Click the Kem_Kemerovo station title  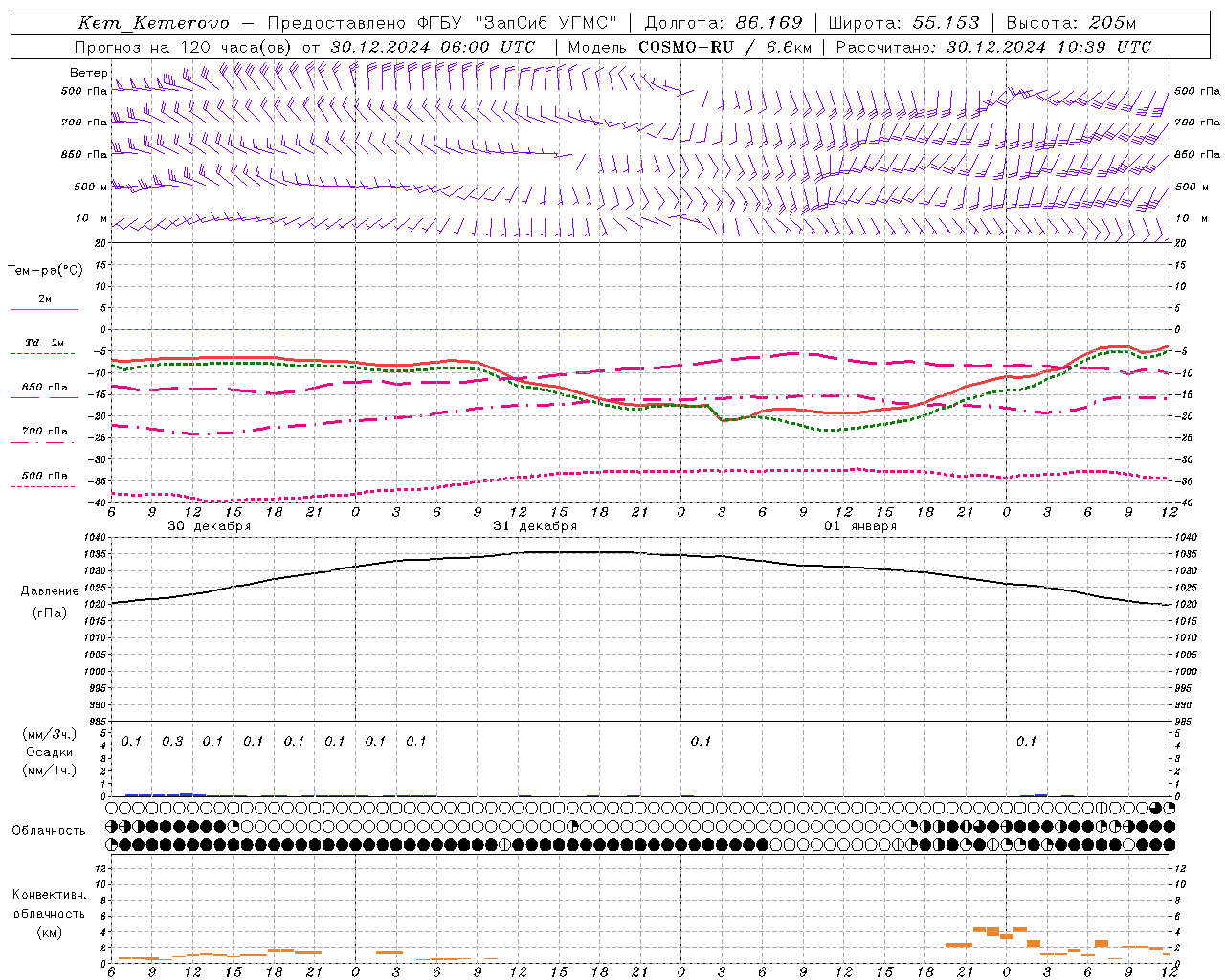pos(154,23)
